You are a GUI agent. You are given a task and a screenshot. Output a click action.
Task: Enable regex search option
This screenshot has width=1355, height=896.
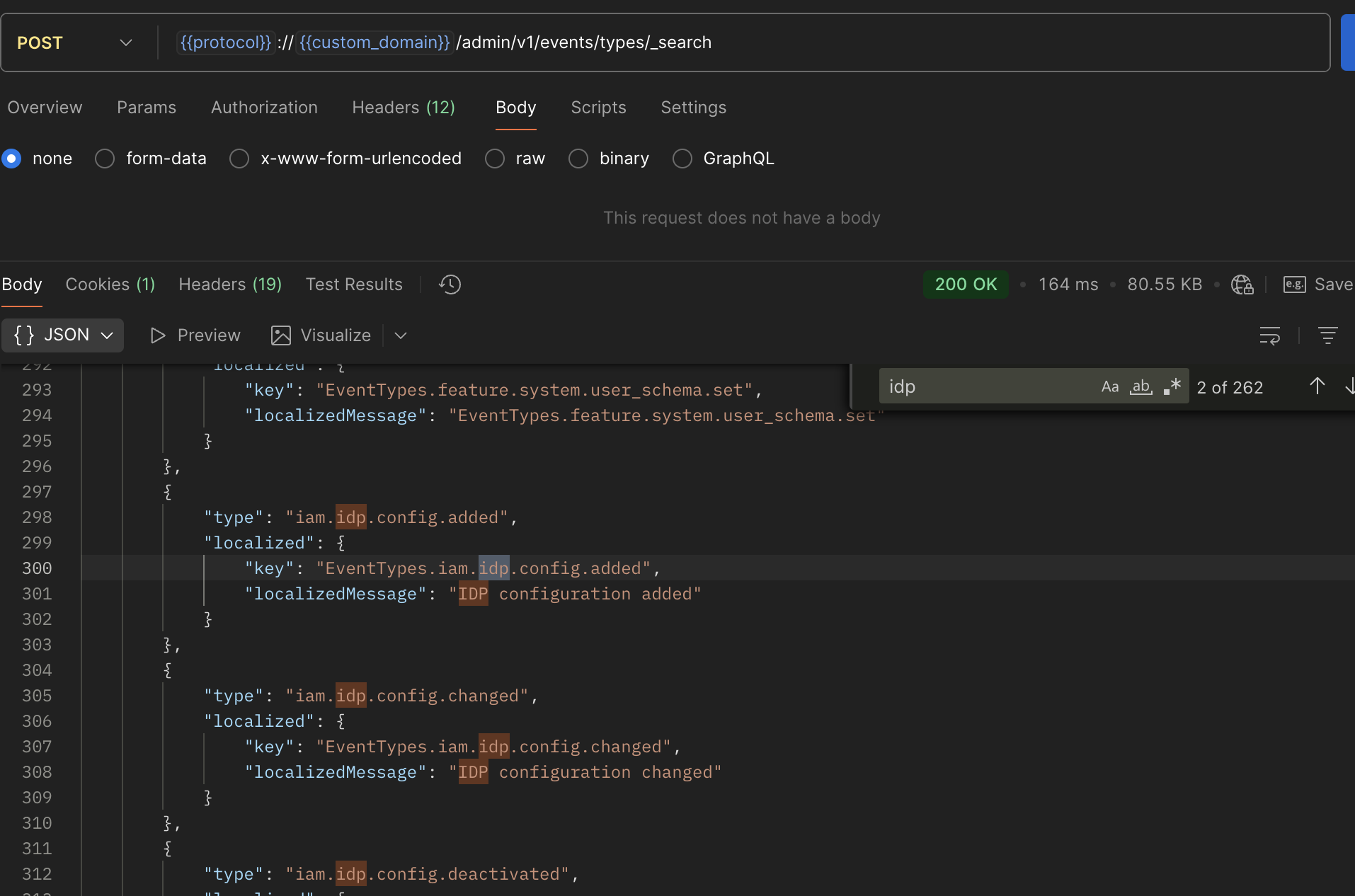pyautogui.click(x=1172, y=387)
